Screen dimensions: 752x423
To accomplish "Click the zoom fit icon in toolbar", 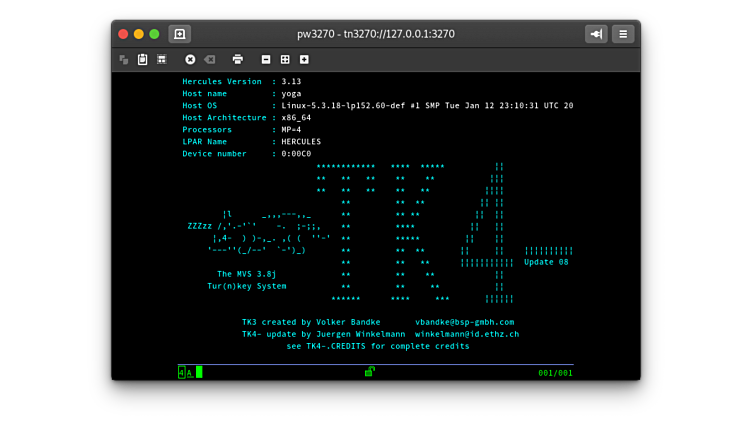I will coord(285,60).
